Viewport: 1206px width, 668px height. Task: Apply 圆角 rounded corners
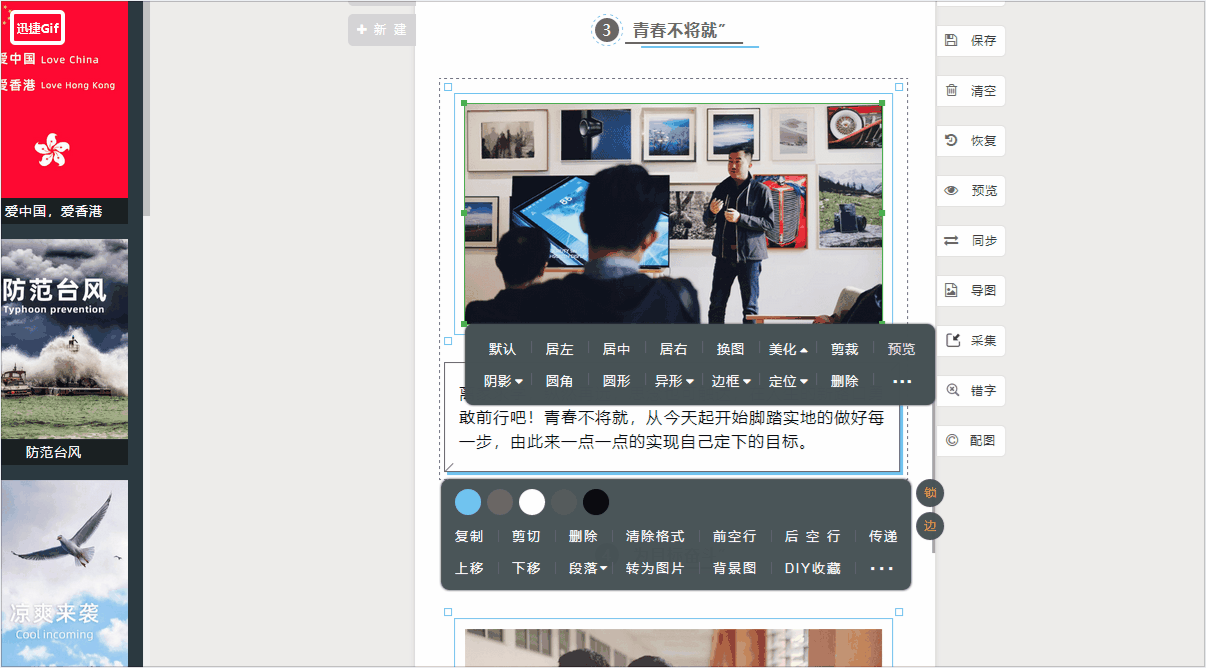[559, 381]
